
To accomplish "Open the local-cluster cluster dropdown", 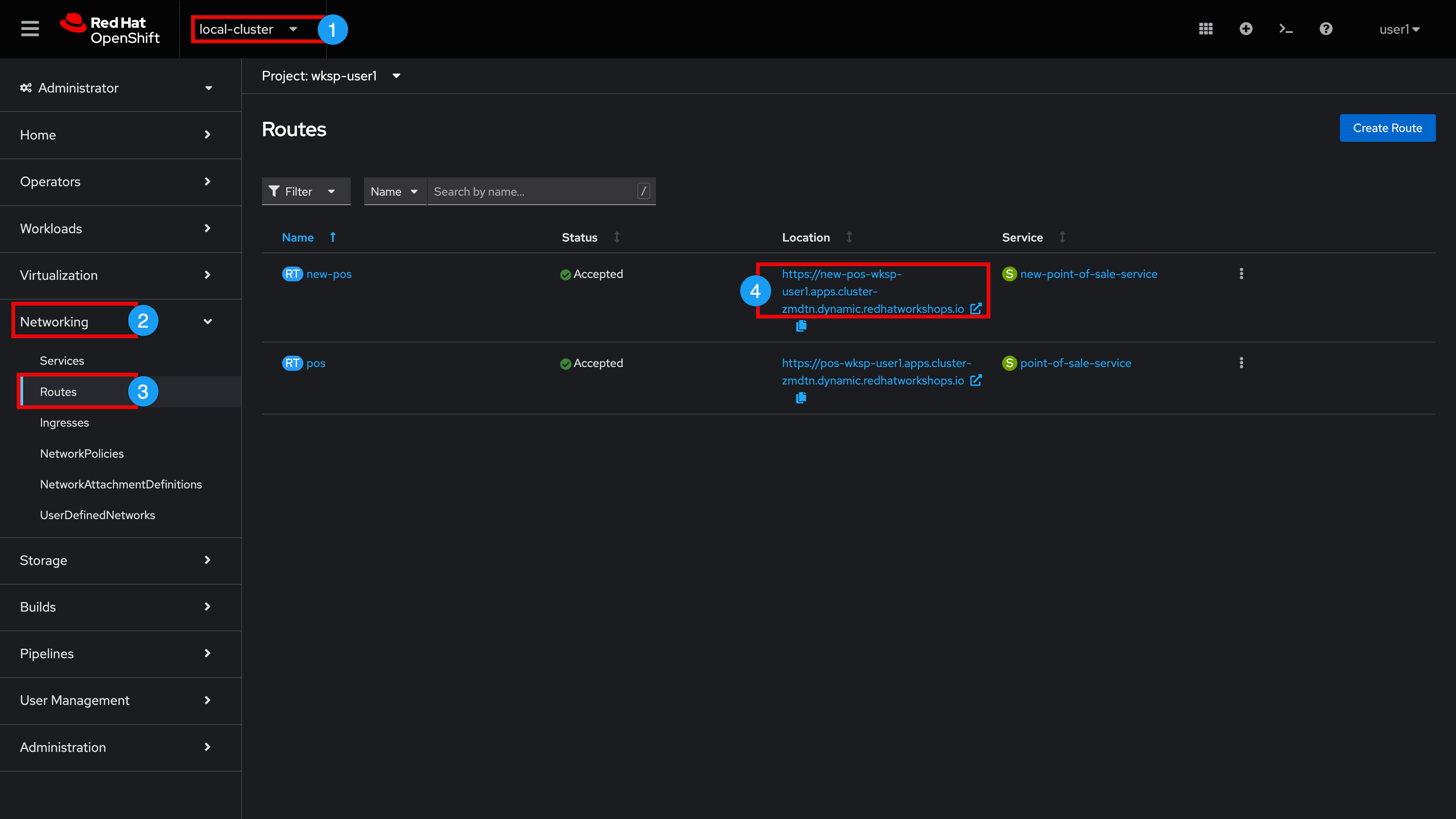I will point(249,30).
